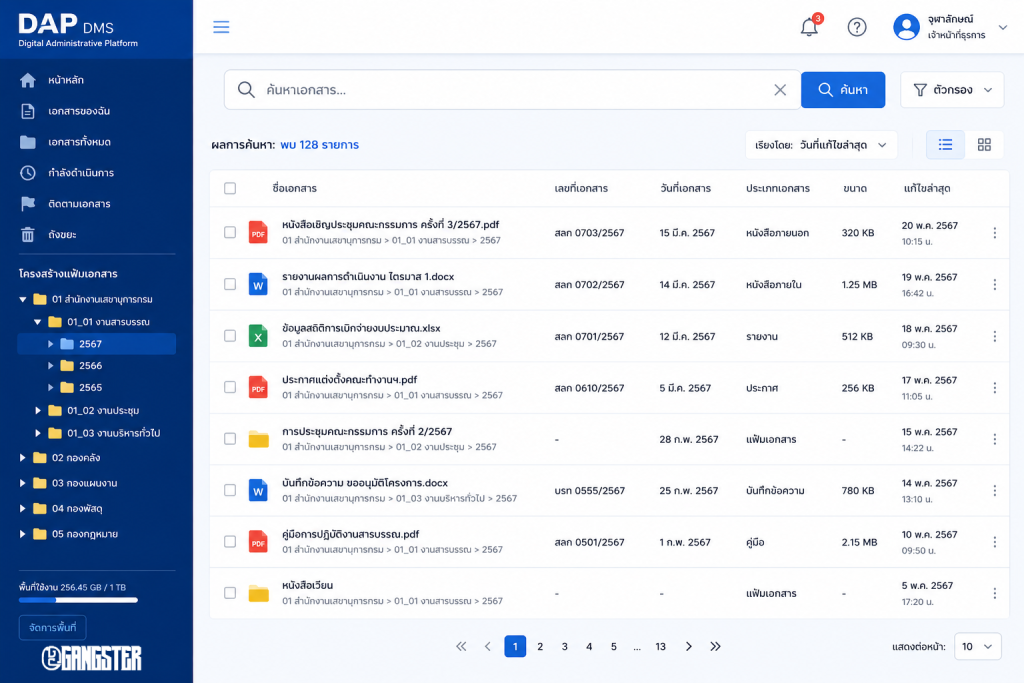Open more options for การประชุมคณะกรรมการ ครั้งที่ 2/2567 row
The width and height of the screenshot is (1024, 683).
tap(994, 439)
